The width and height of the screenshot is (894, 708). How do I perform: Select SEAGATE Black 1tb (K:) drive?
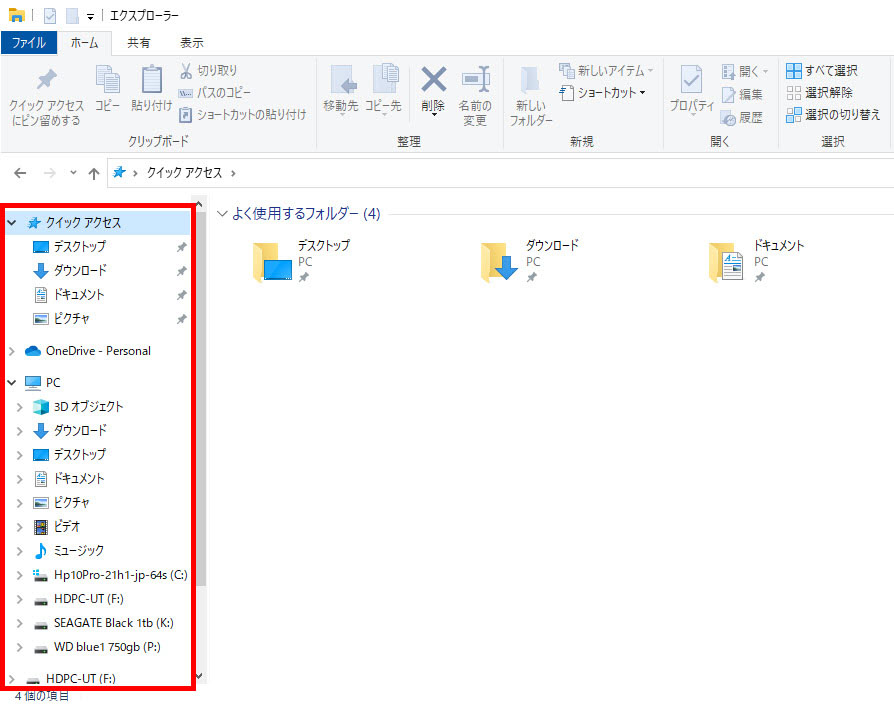point(112,623)
